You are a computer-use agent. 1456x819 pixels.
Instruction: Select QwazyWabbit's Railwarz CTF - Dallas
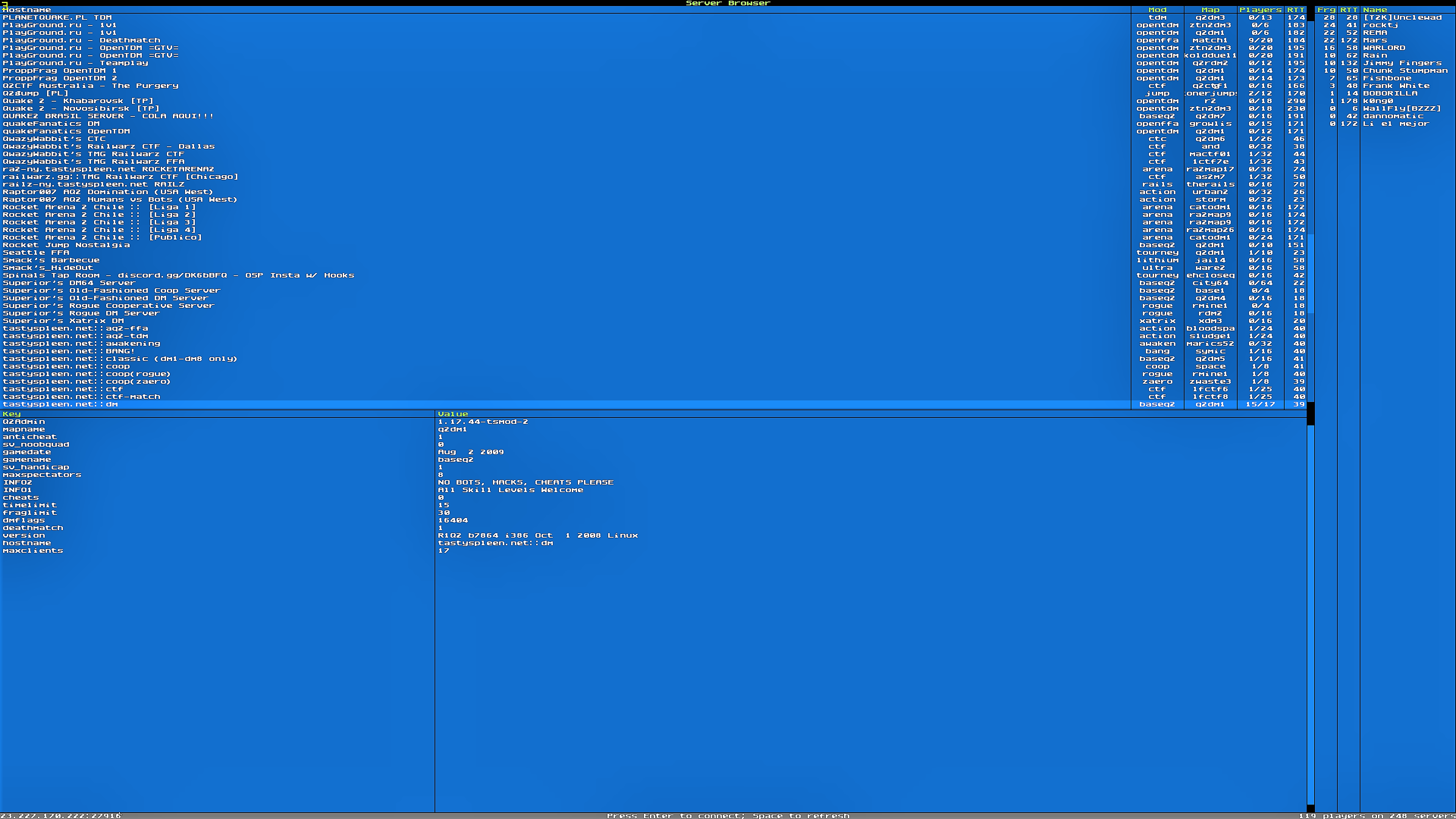[x=653, y=146]
